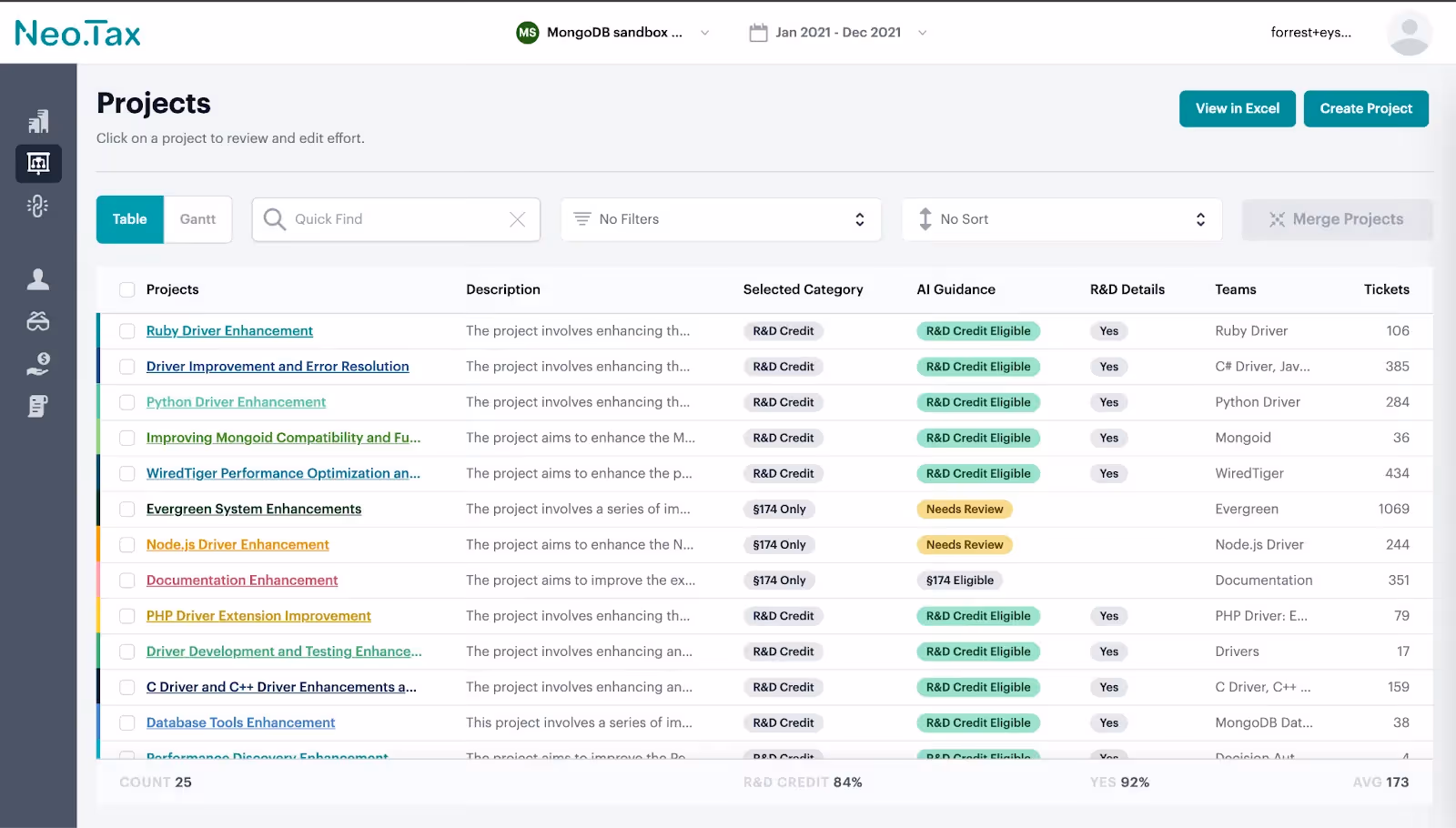The width and height of the screenshot is (1456, 828).
Task: Check the Node.js Driver Enhancement checkbox
Action: coord(127,545)
